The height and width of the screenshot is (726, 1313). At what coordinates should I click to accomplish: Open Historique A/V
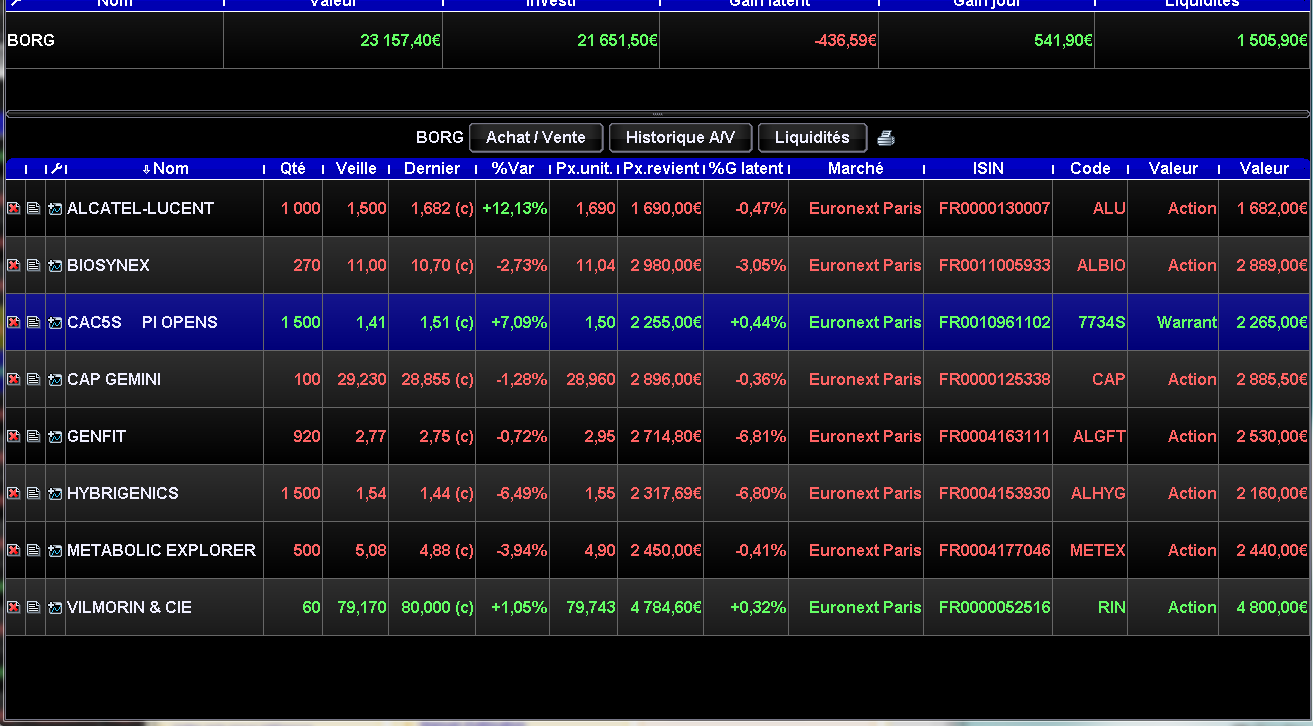(680, 137)
